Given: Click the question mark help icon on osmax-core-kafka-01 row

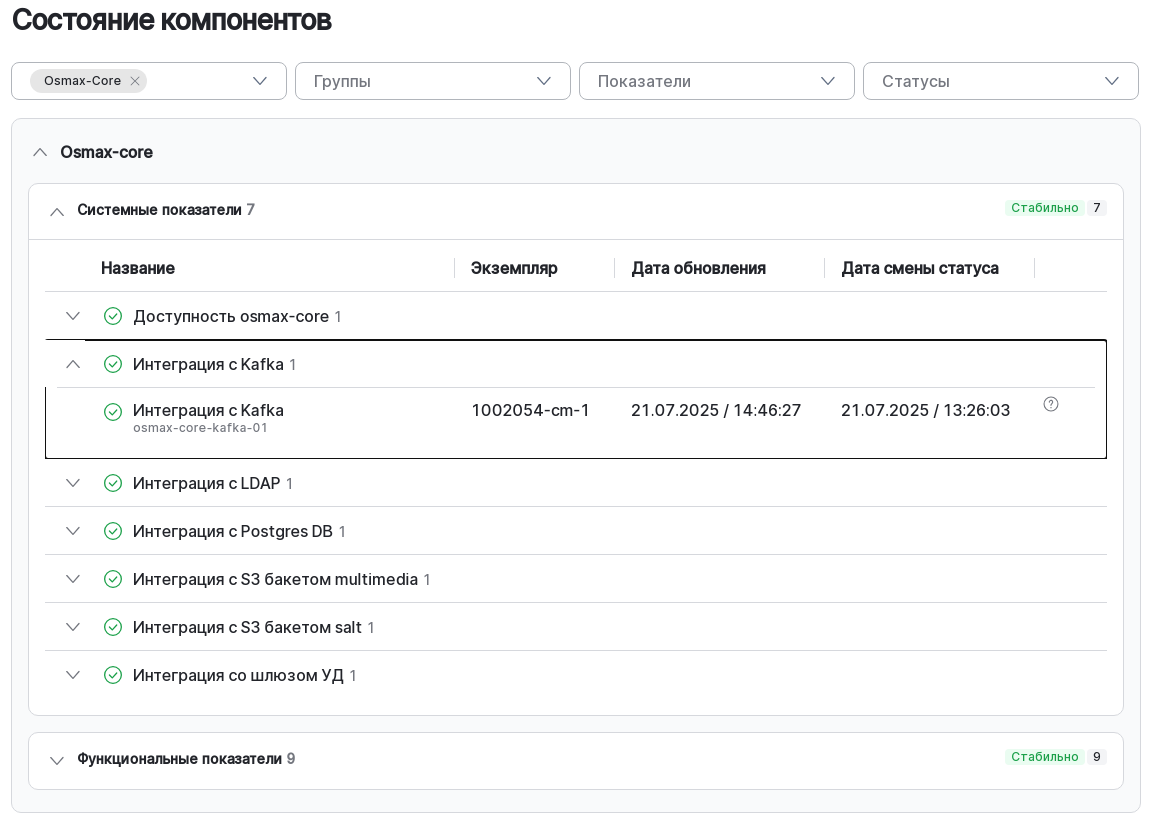Looking at the screenshot, I should point(1051,404).
